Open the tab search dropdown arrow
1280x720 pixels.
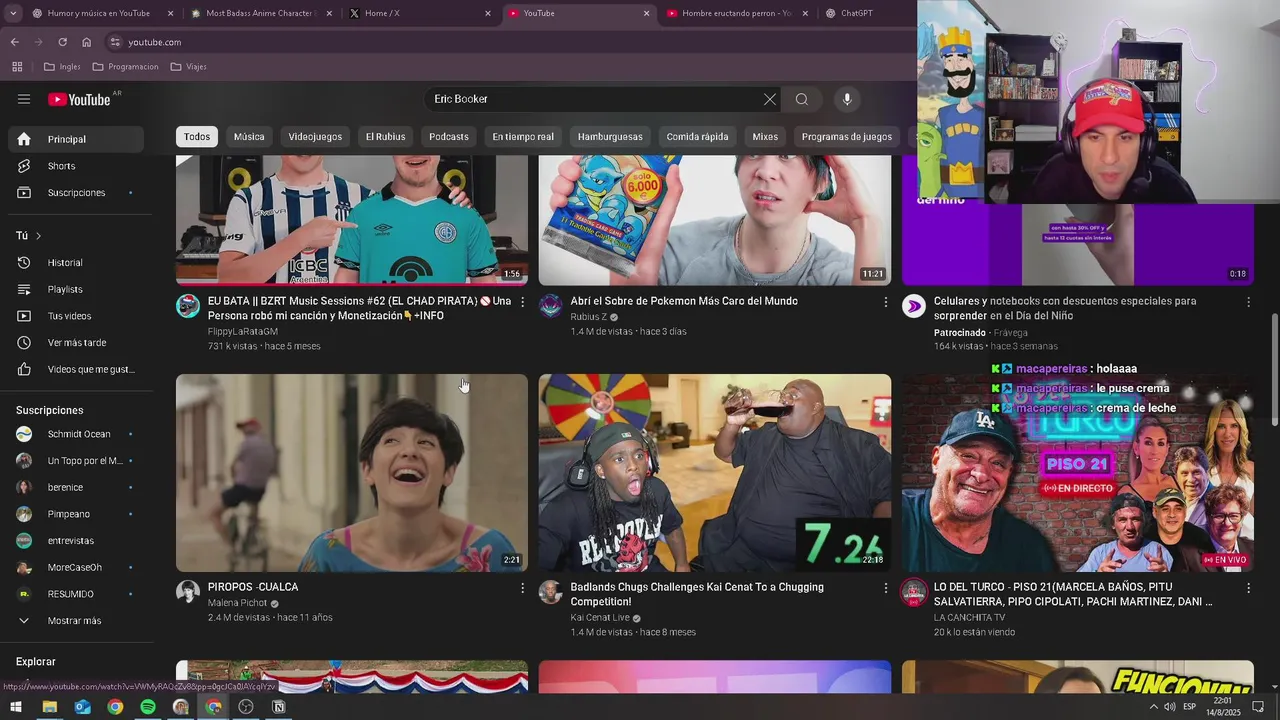(x=13, y=13)
